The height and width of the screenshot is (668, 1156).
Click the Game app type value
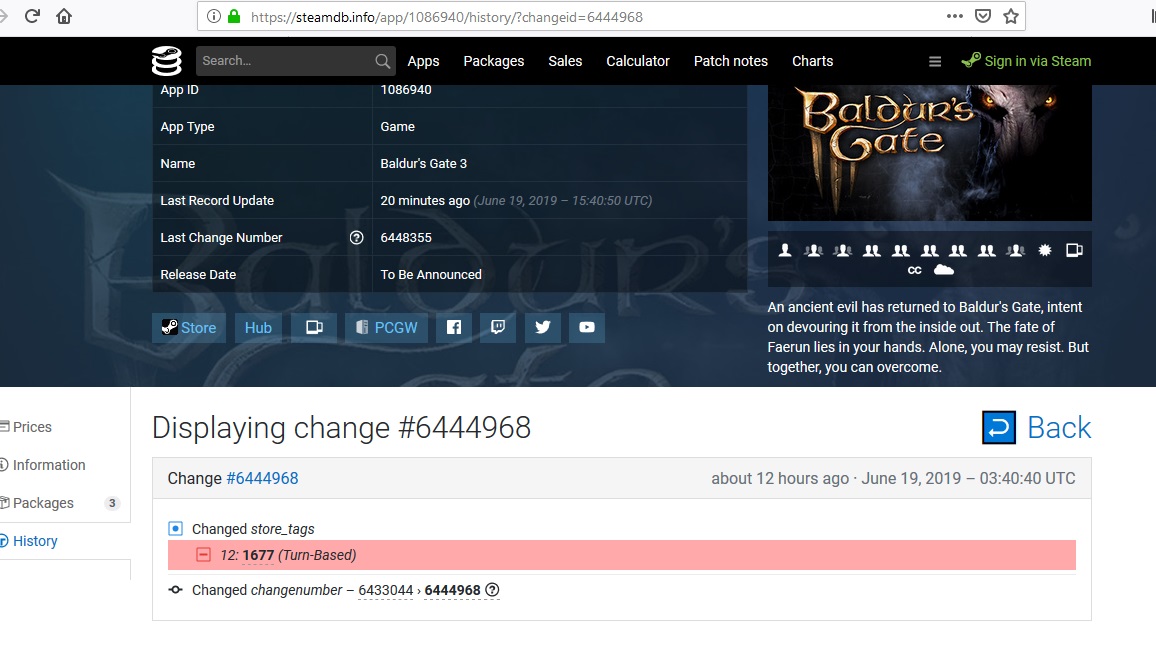tap(397, 127)
